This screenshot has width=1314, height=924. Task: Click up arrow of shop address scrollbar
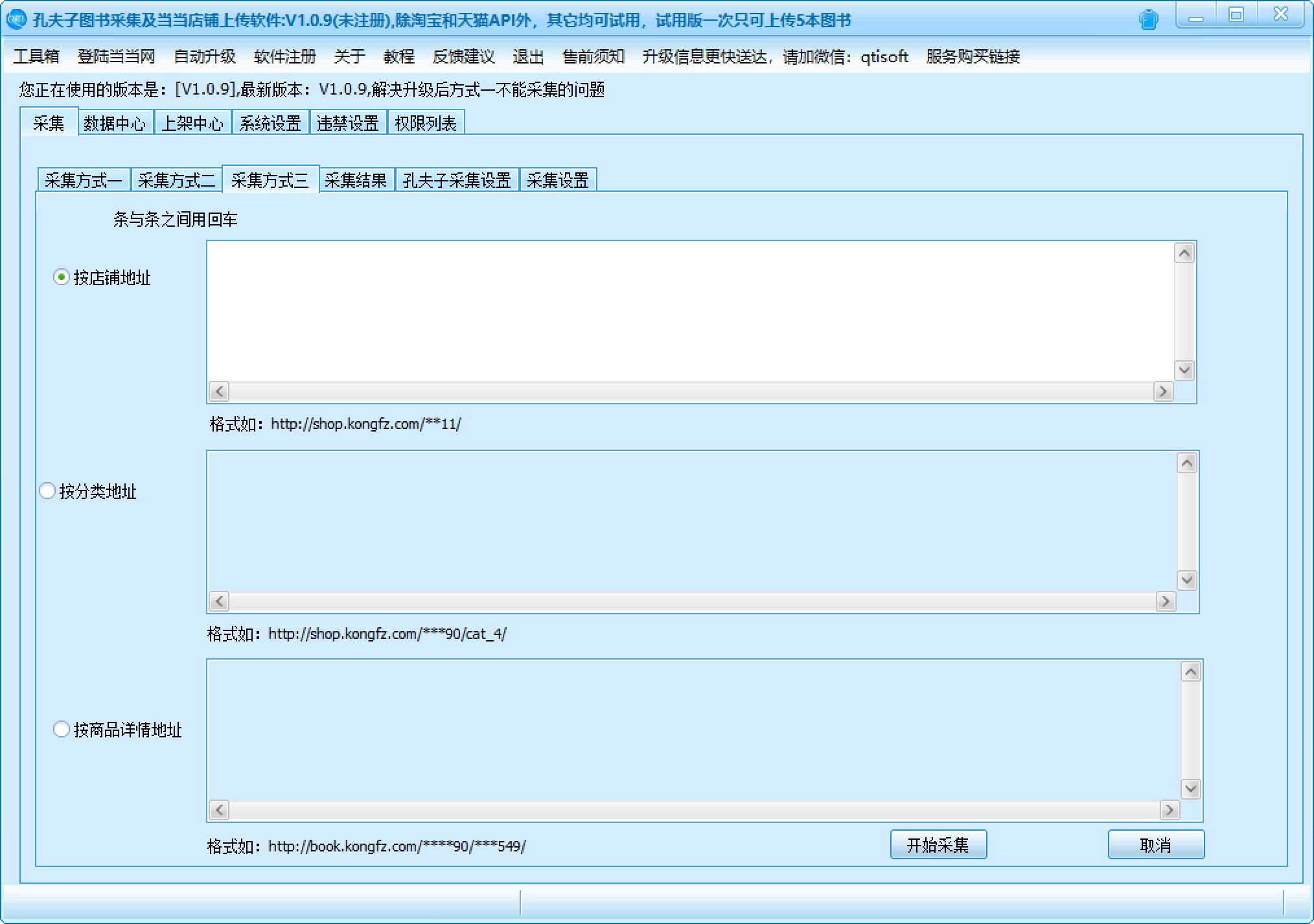tap(1184, 253)
